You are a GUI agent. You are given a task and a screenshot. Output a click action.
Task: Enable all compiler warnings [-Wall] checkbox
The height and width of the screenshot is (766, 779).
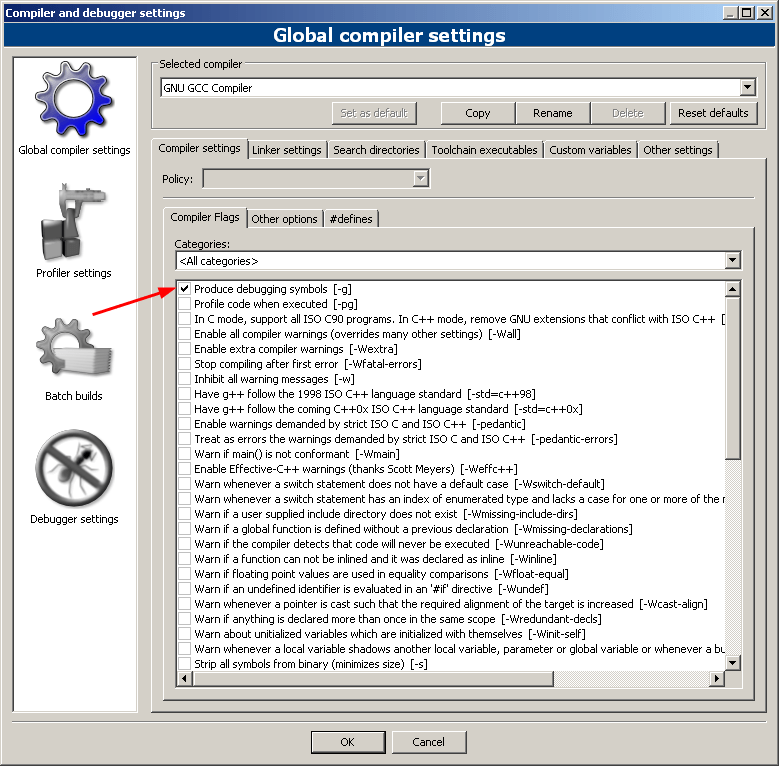[x=185, y=334]
